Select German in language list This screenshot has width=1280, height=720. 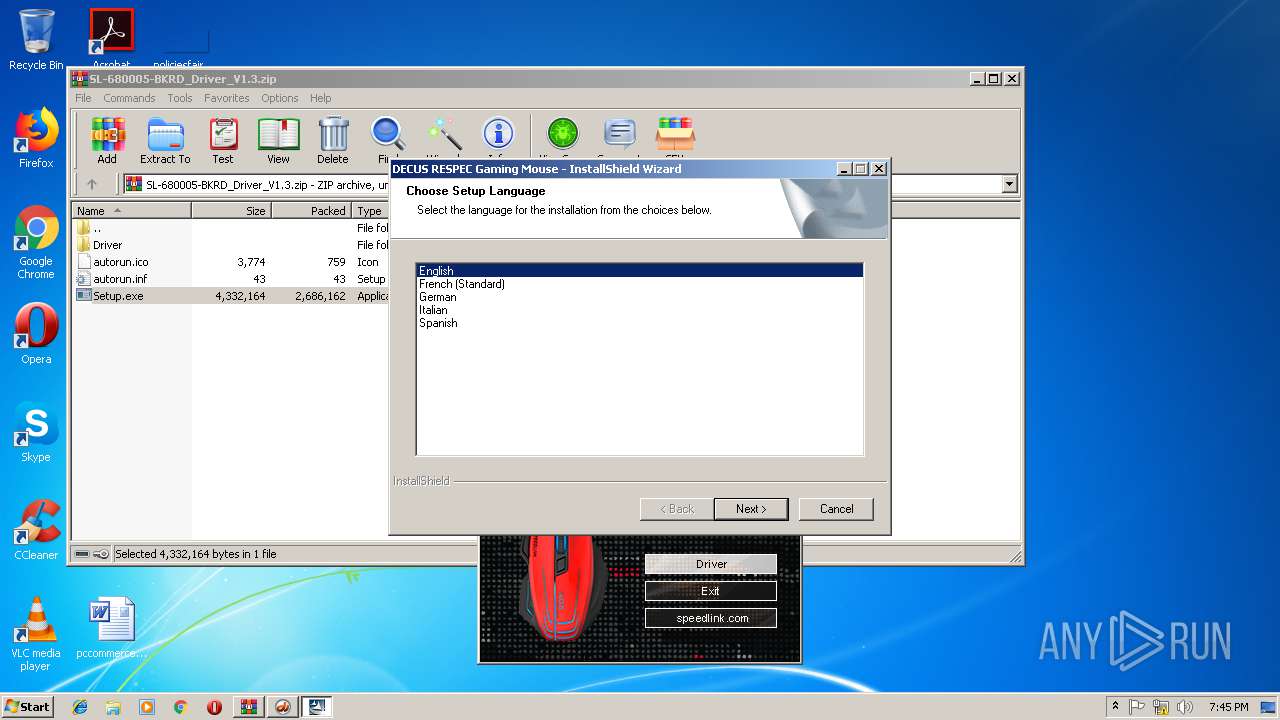640,297
